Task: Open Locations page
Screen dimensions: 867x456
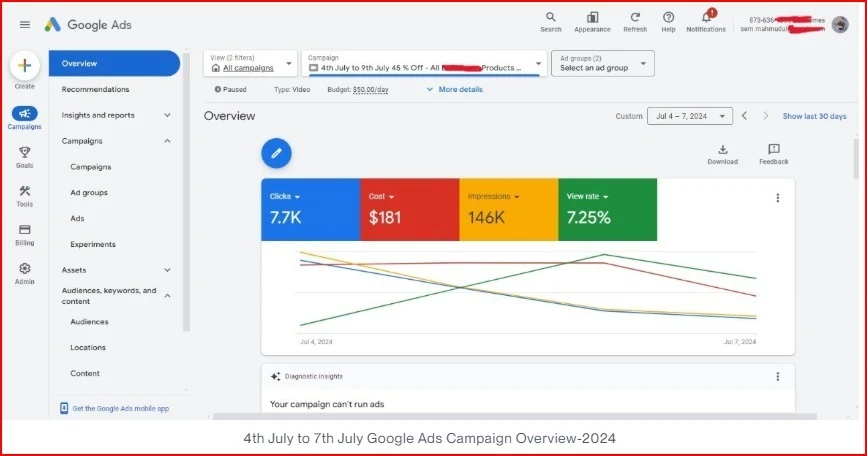Action: pos(88,347)
